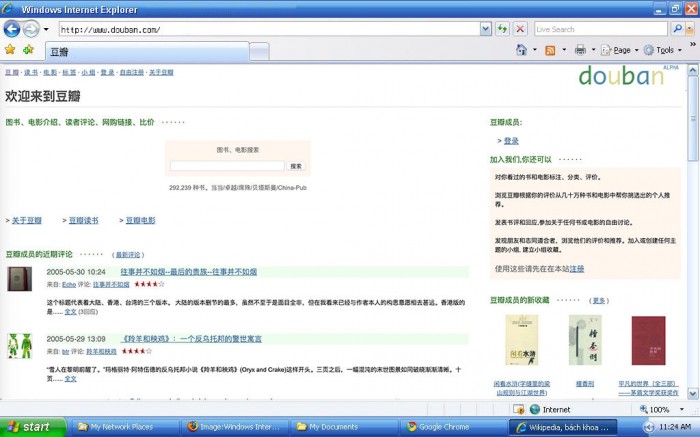Click the Print toolbar icon
700x437 pixels.
(x=580, y=49)
